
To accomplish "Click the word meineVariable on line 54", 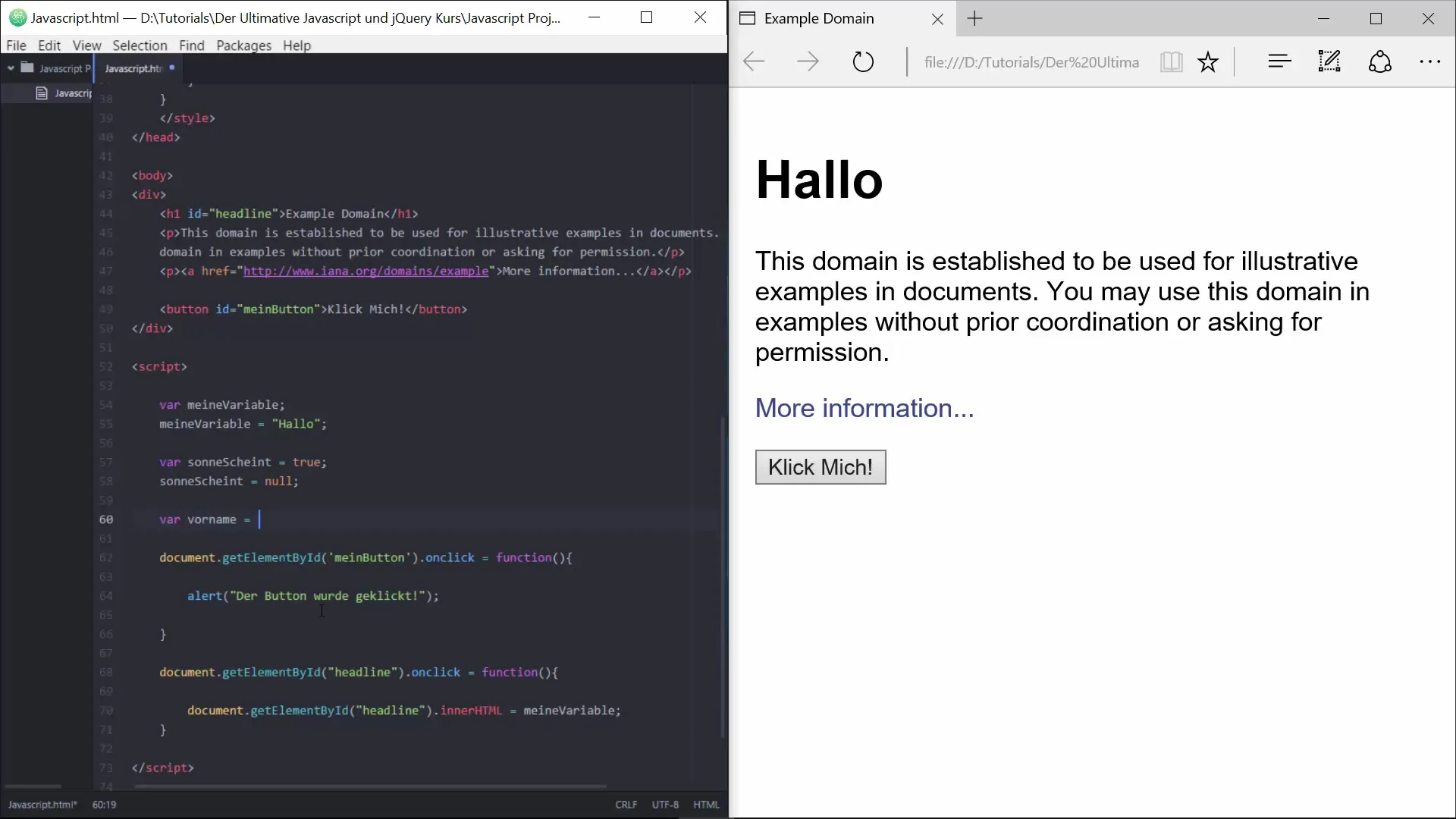I will tap(233, 405).
